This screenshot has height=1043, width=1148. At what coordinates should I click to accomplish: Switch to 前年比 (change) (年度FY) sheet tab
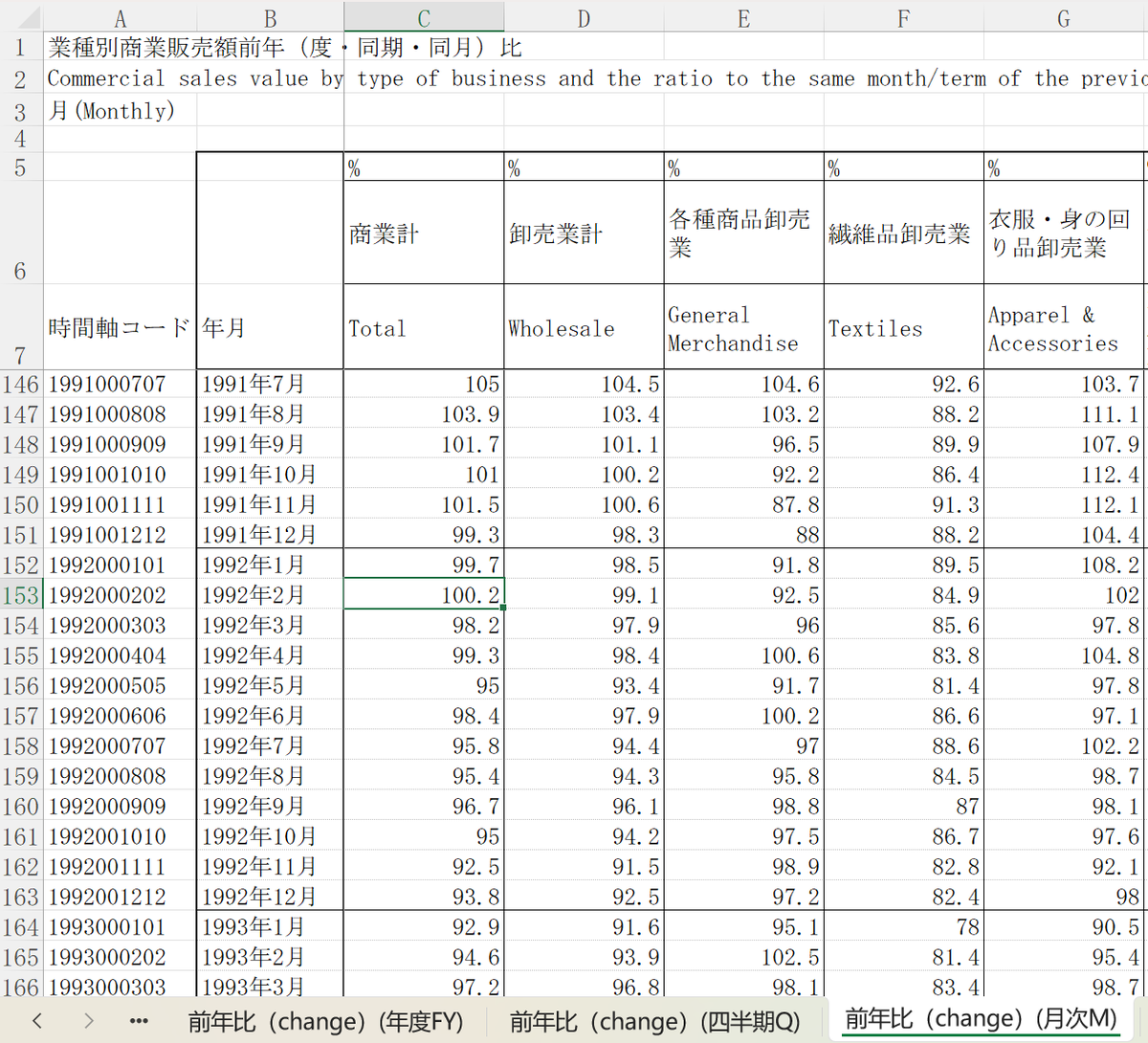(x=325, y=1021)
